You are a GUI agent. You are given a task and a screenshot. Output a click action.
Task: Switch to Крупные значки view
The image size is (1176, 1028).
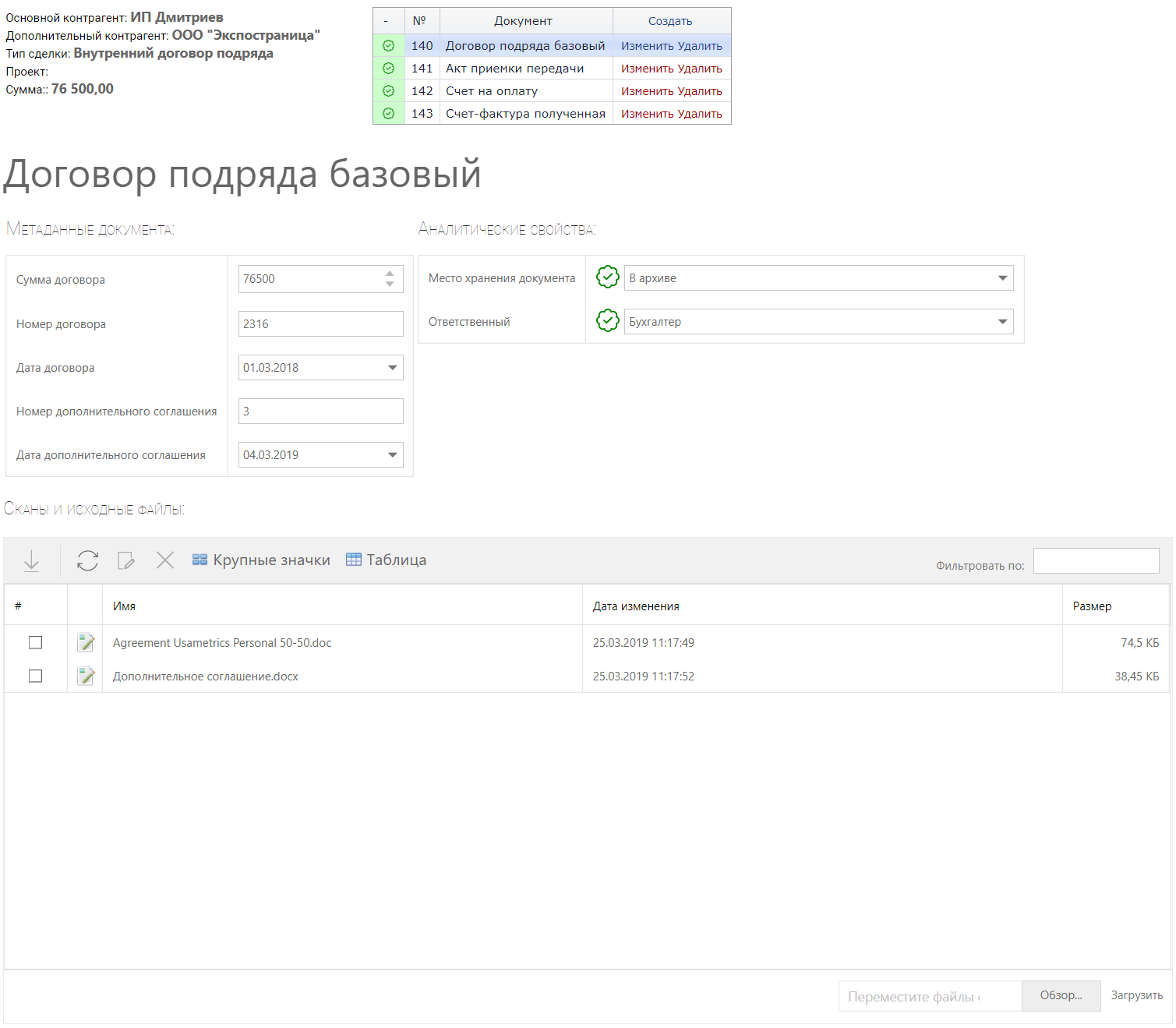(x=261, y=560)
